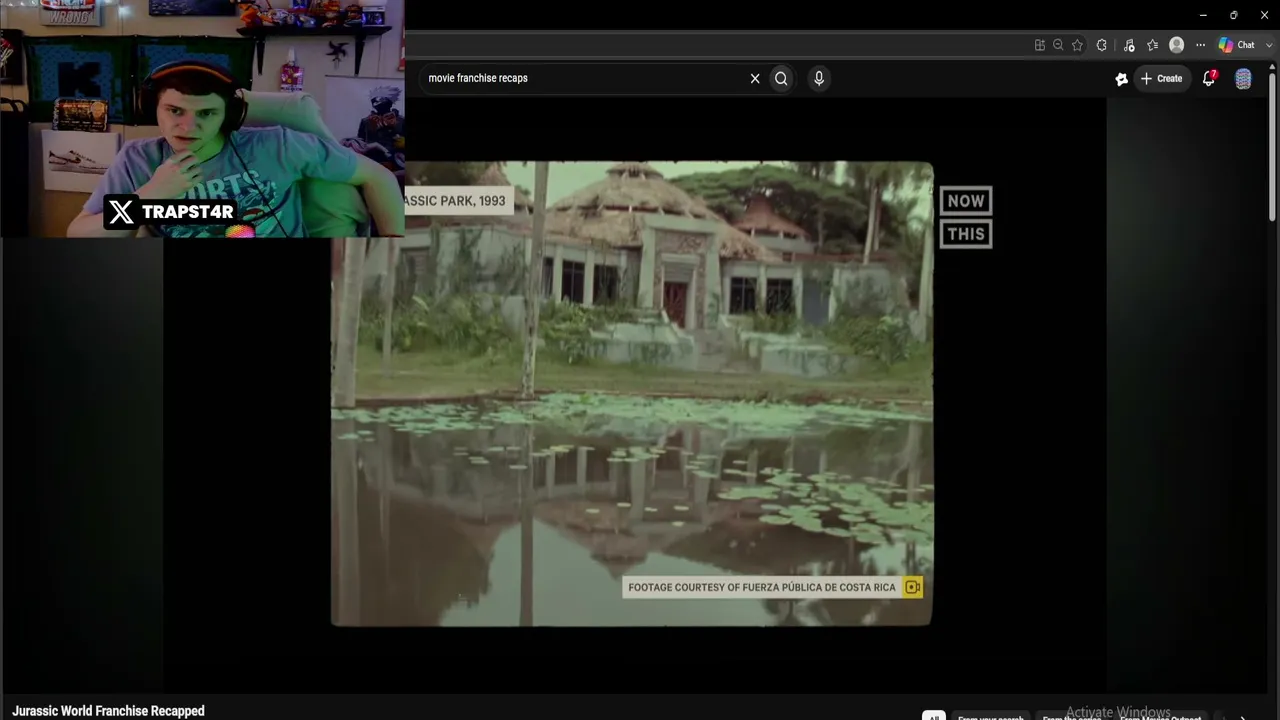Viewport: 1280px width, 720px height.
Task: Click the magnifier search button
Action: tap(781, 78)
